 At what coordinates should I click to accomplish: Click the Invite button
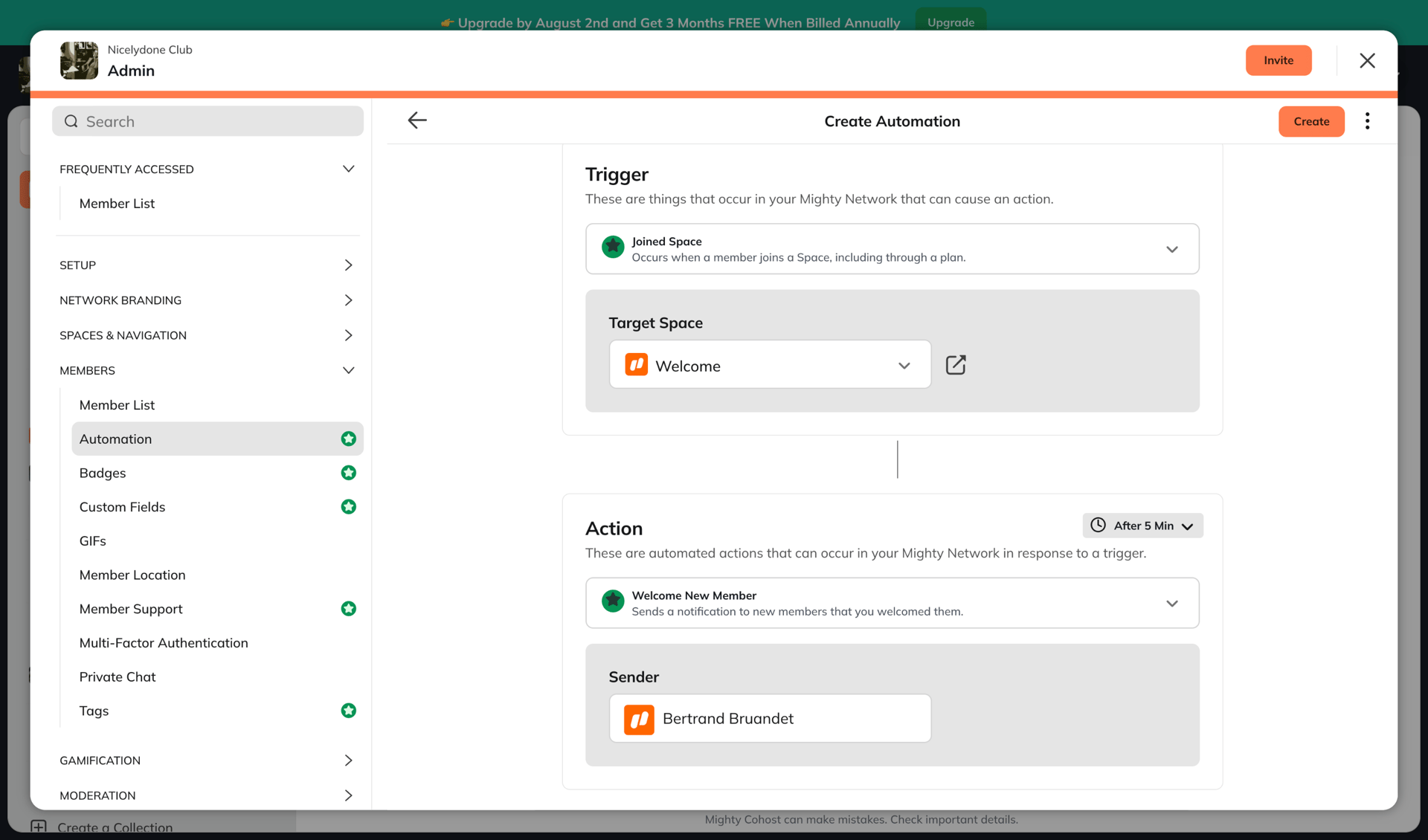tap(1278, 60)
